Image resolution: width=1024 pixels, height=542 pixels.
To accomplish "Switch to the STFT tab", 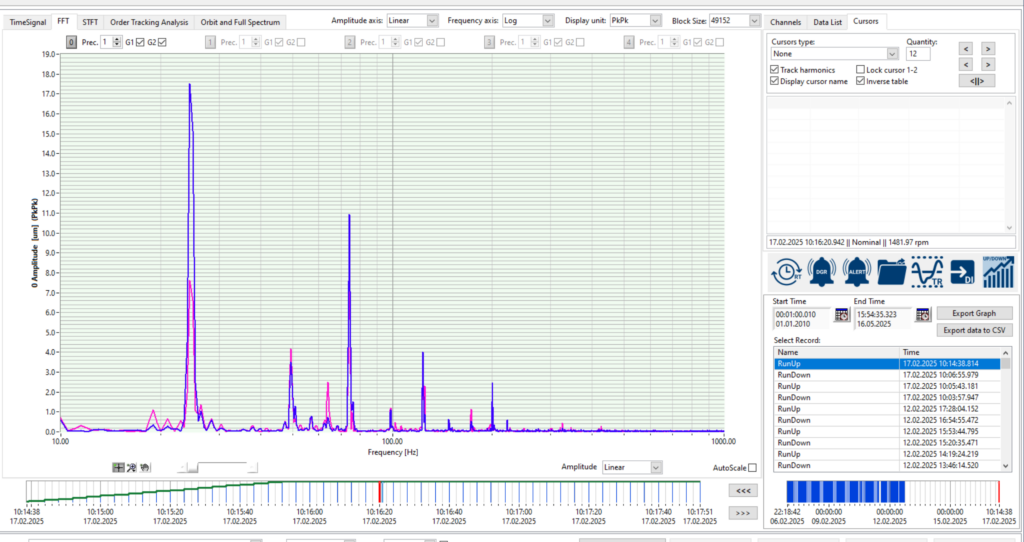I will (90, 22).
